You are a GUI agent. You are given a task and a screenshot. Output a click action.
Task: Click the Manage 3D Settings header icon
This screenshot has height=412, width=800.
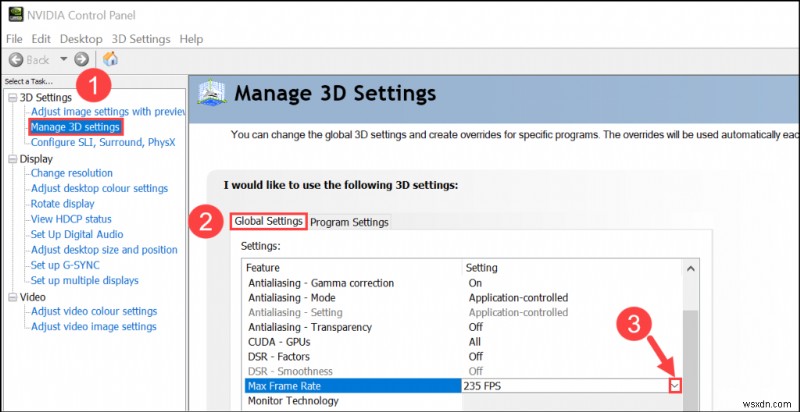(x=214, y=94)
